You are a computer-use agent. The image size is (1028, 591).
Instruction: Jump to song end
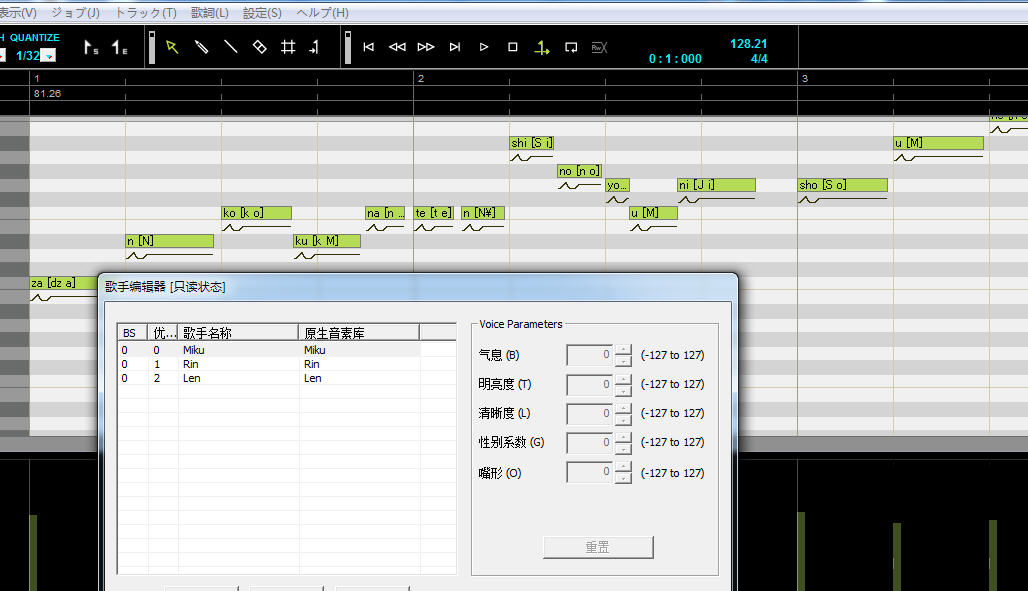[x=455, y=47]
